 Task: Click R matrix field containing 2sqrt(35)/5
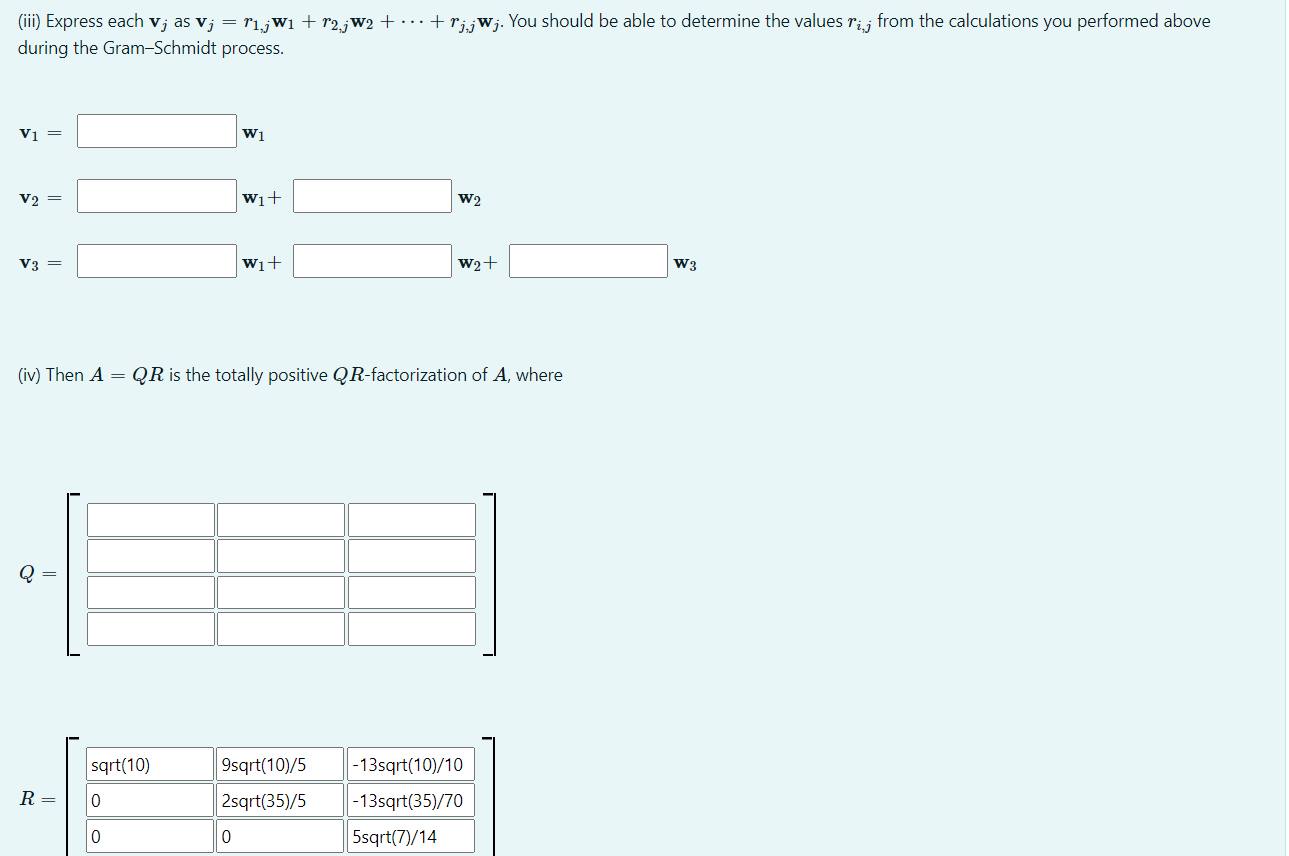[280, 801]
